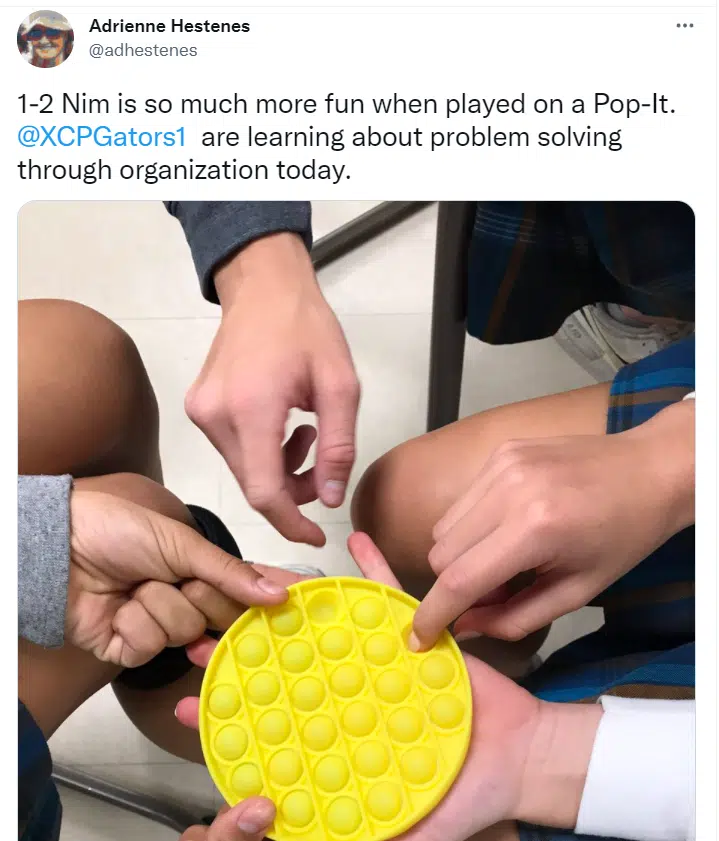Click Adrienne Hestenes' profile avatar picture
This screenshot has width=719, height=841.
coord(46,39)
